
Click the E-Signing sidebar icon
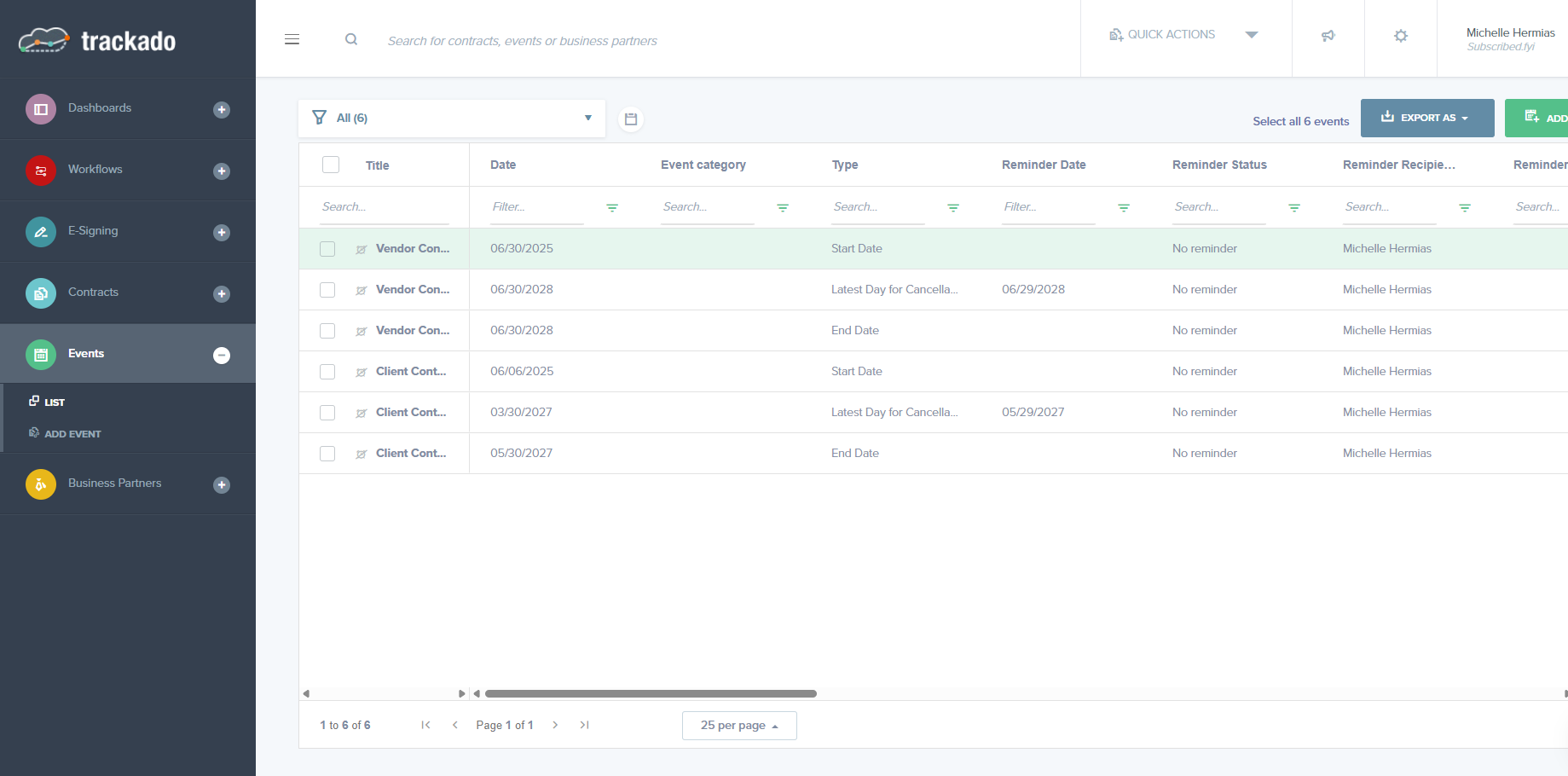click(x=41, y=232)
